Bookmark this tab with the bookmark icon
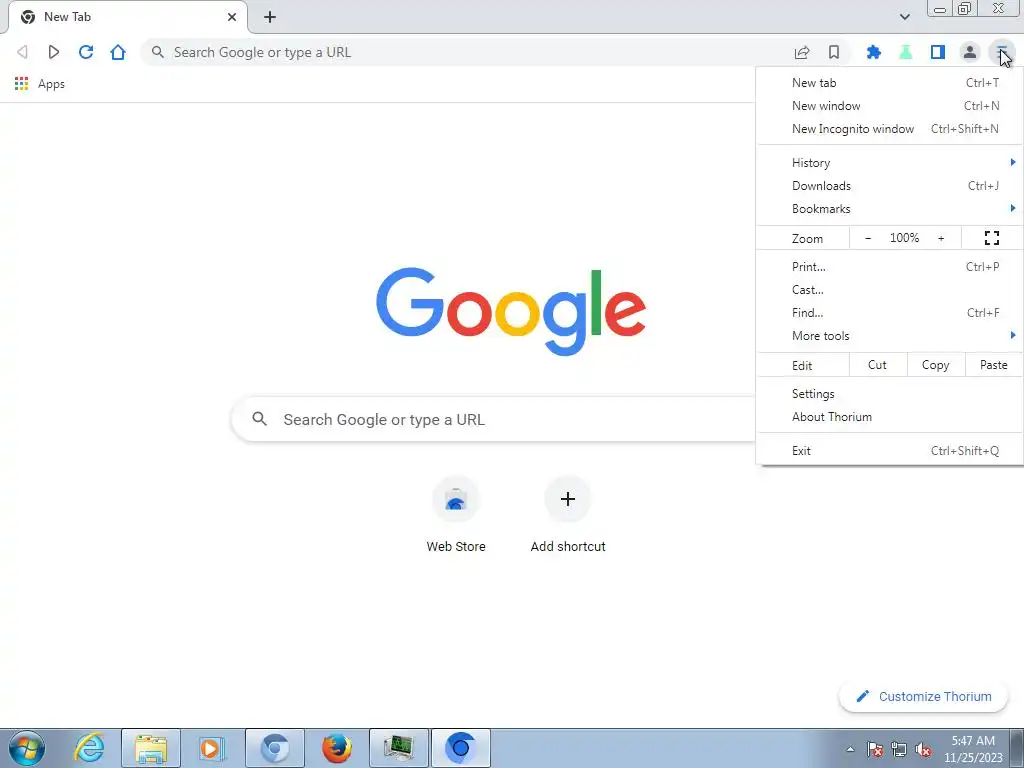Viewport: 1024px width, 768px height. 834,52
